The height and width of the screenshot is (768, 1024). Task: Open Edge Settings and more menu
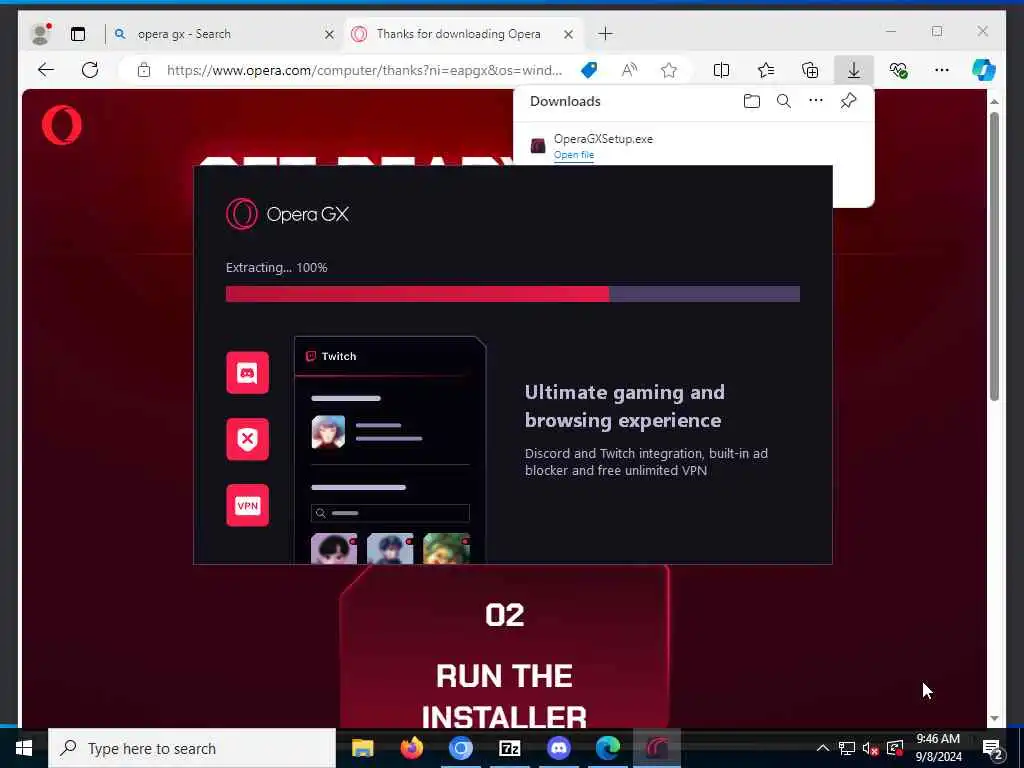[x=941, y=70]
